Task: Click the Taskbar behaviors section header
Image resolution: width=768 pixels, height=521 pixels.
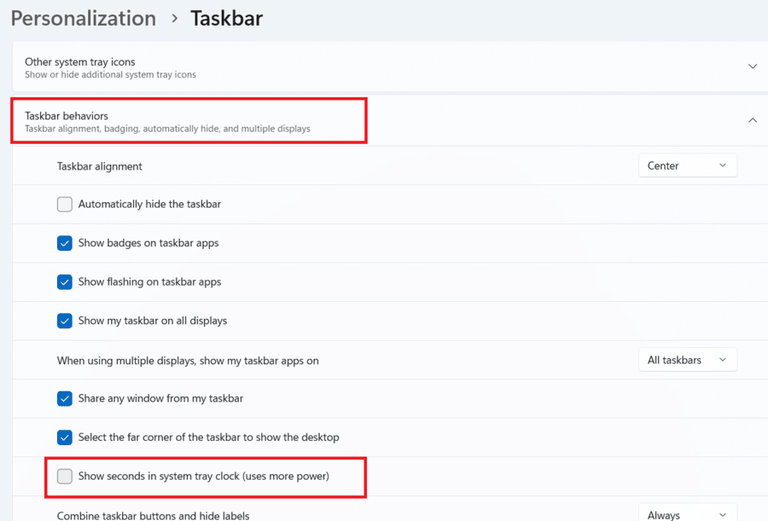Action: pyautogui.click(x=390, y=121)
